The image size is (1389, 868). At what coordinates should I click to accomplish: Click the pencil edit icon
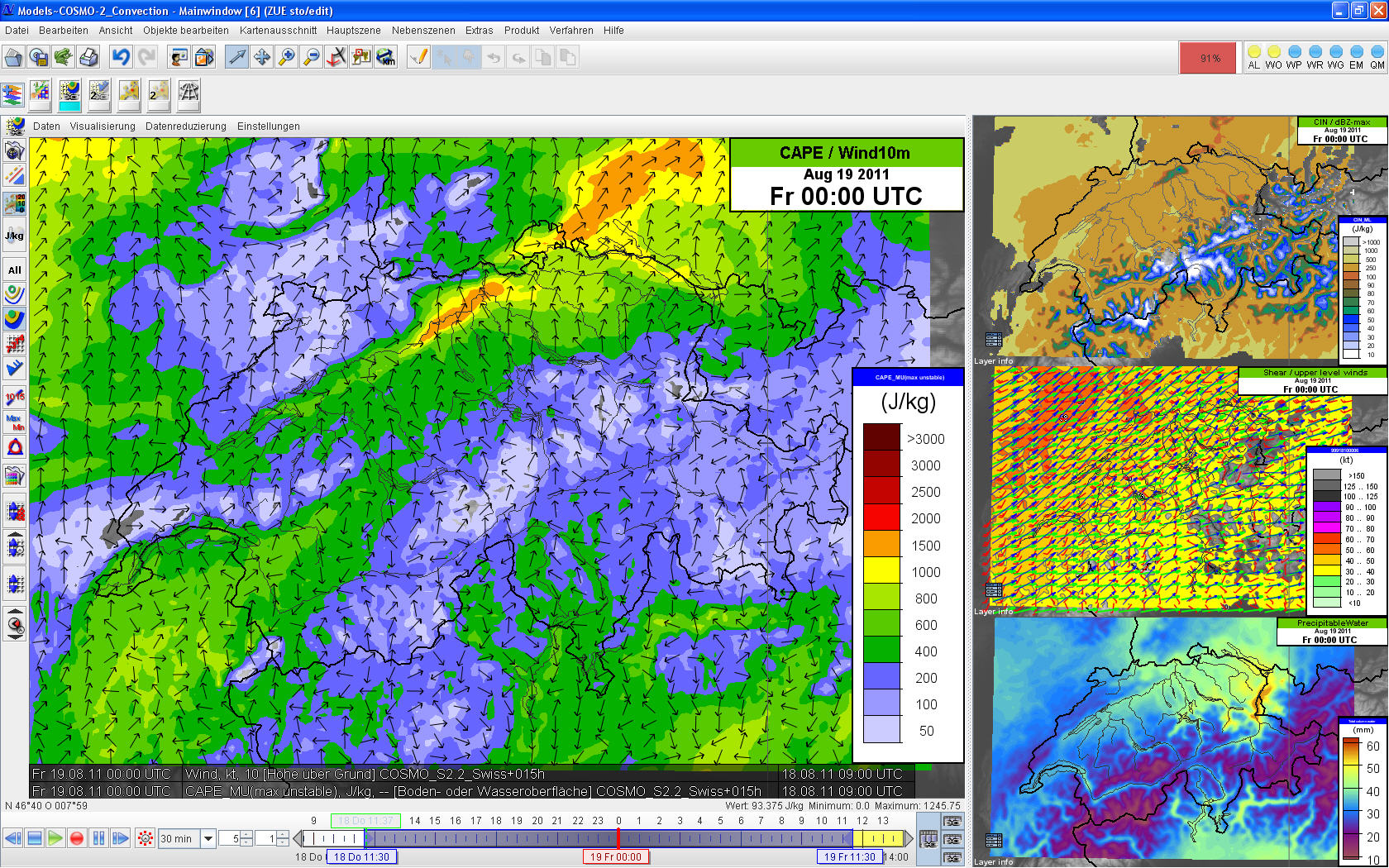coord(419,57)
